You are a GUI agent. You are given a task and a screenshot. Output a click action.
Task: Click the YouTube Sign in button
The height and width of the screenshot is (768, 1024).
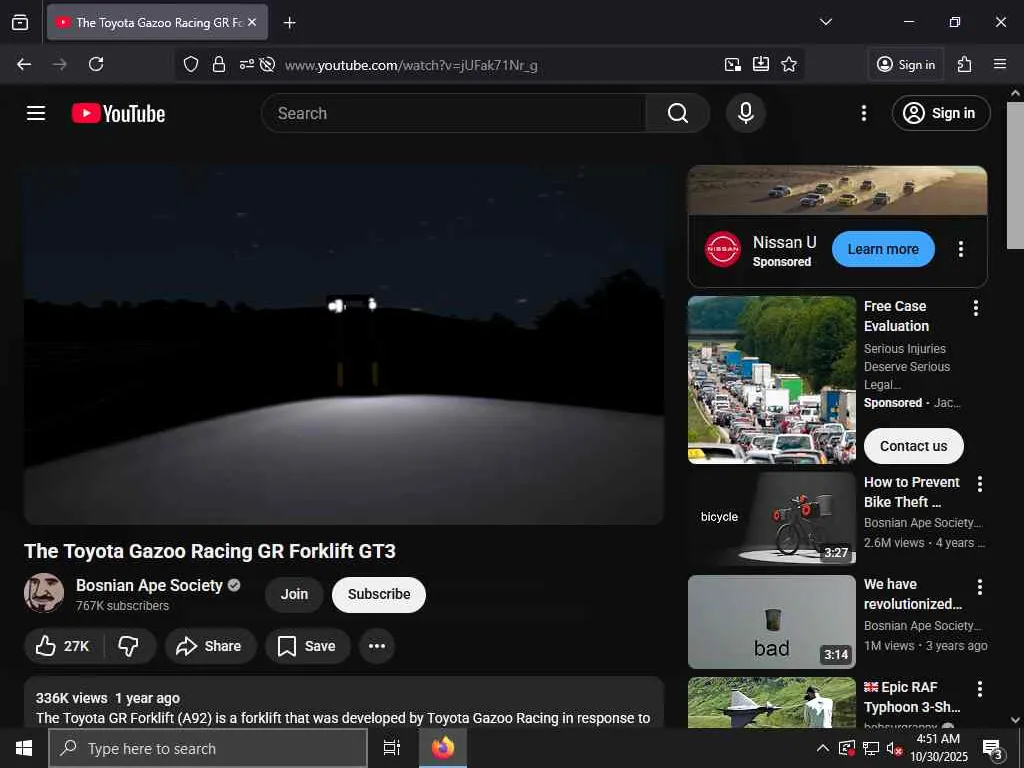[x=941, y=113]
